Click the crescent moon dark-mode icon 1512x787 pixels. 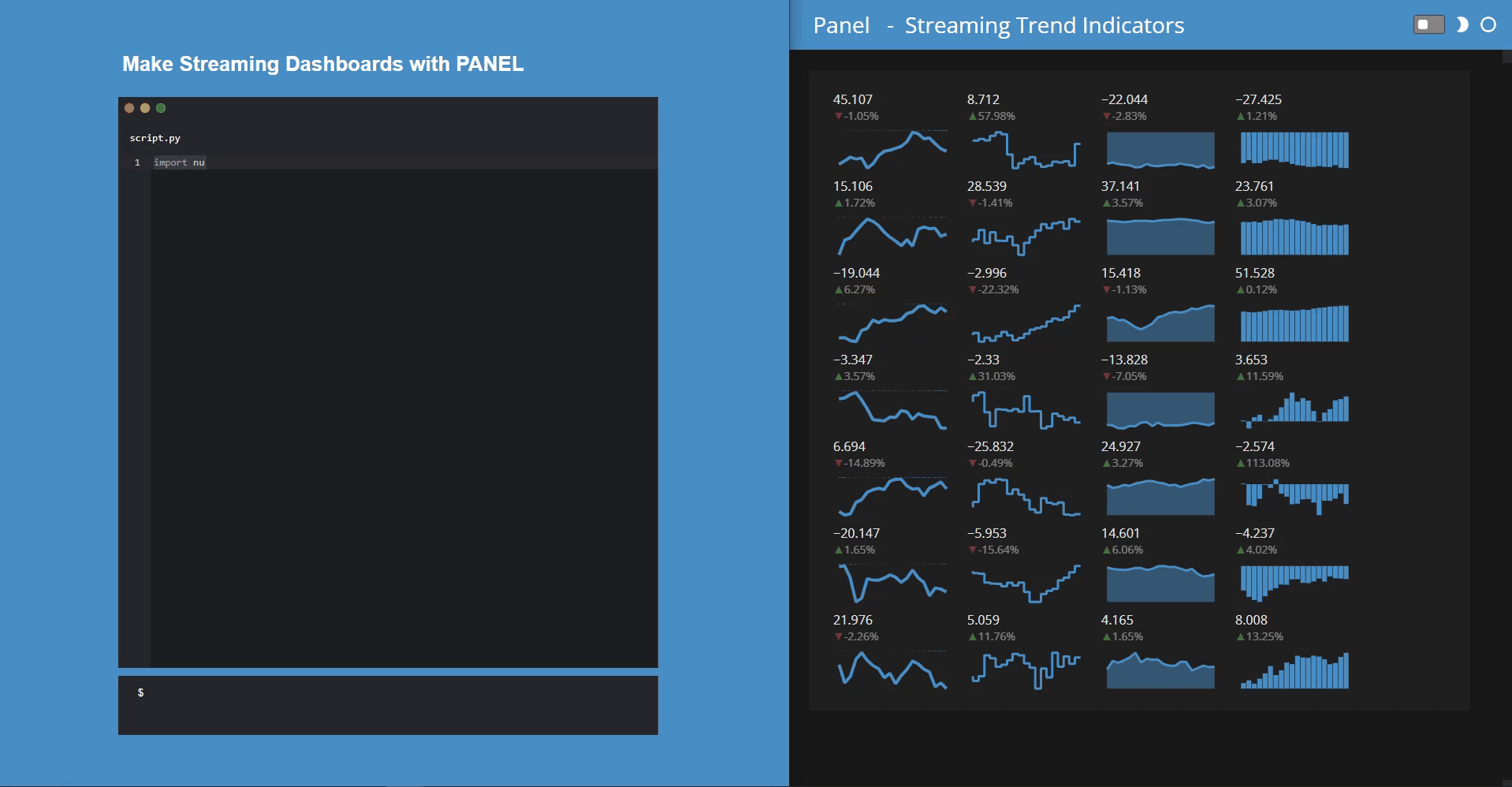tap(1462, 24)
